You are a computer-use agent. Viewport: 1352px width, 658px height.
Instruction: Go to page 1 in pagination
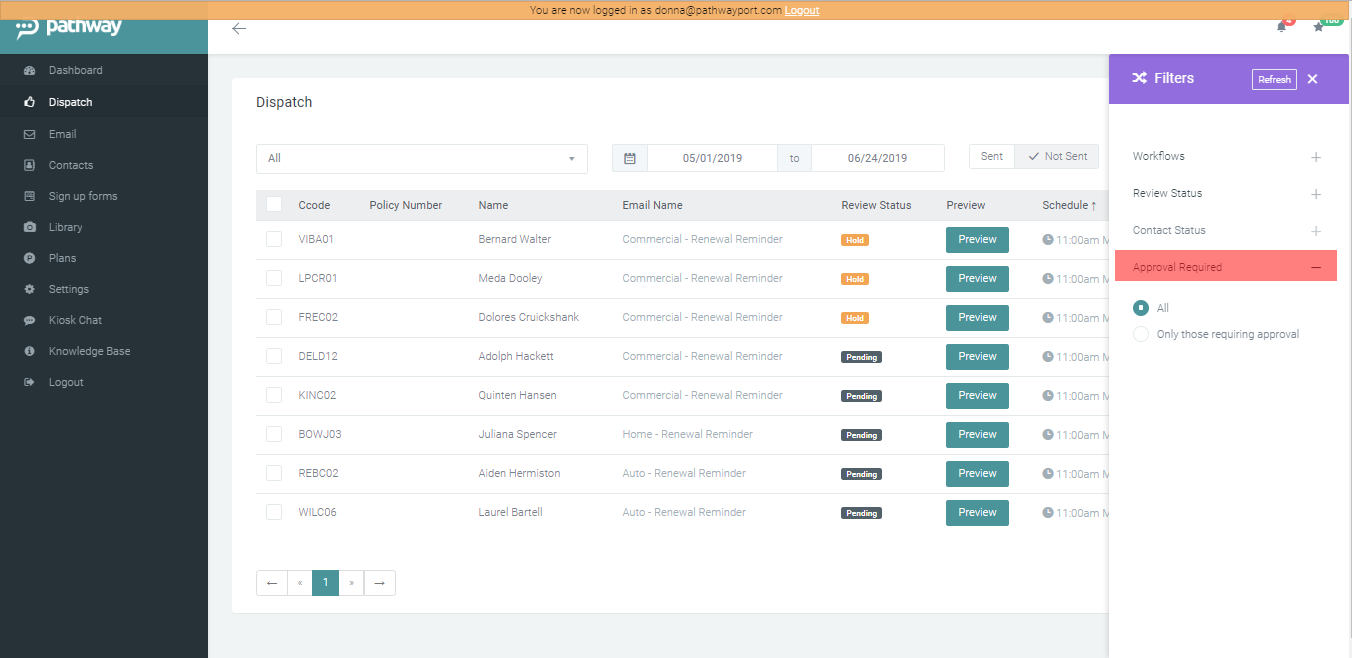click(325, 582)
